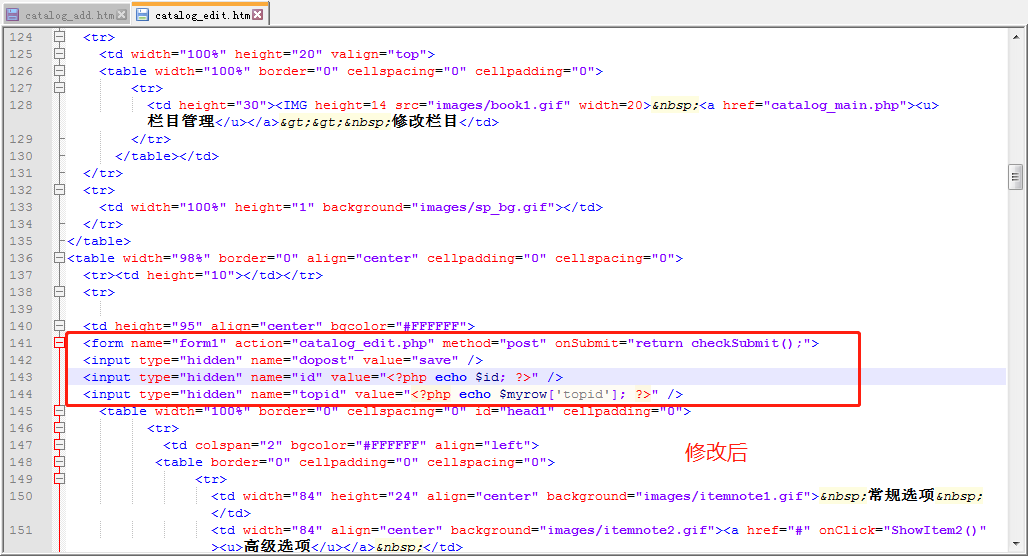
Task: Fold the tr block on line 132
Action: tap(59, 190)
